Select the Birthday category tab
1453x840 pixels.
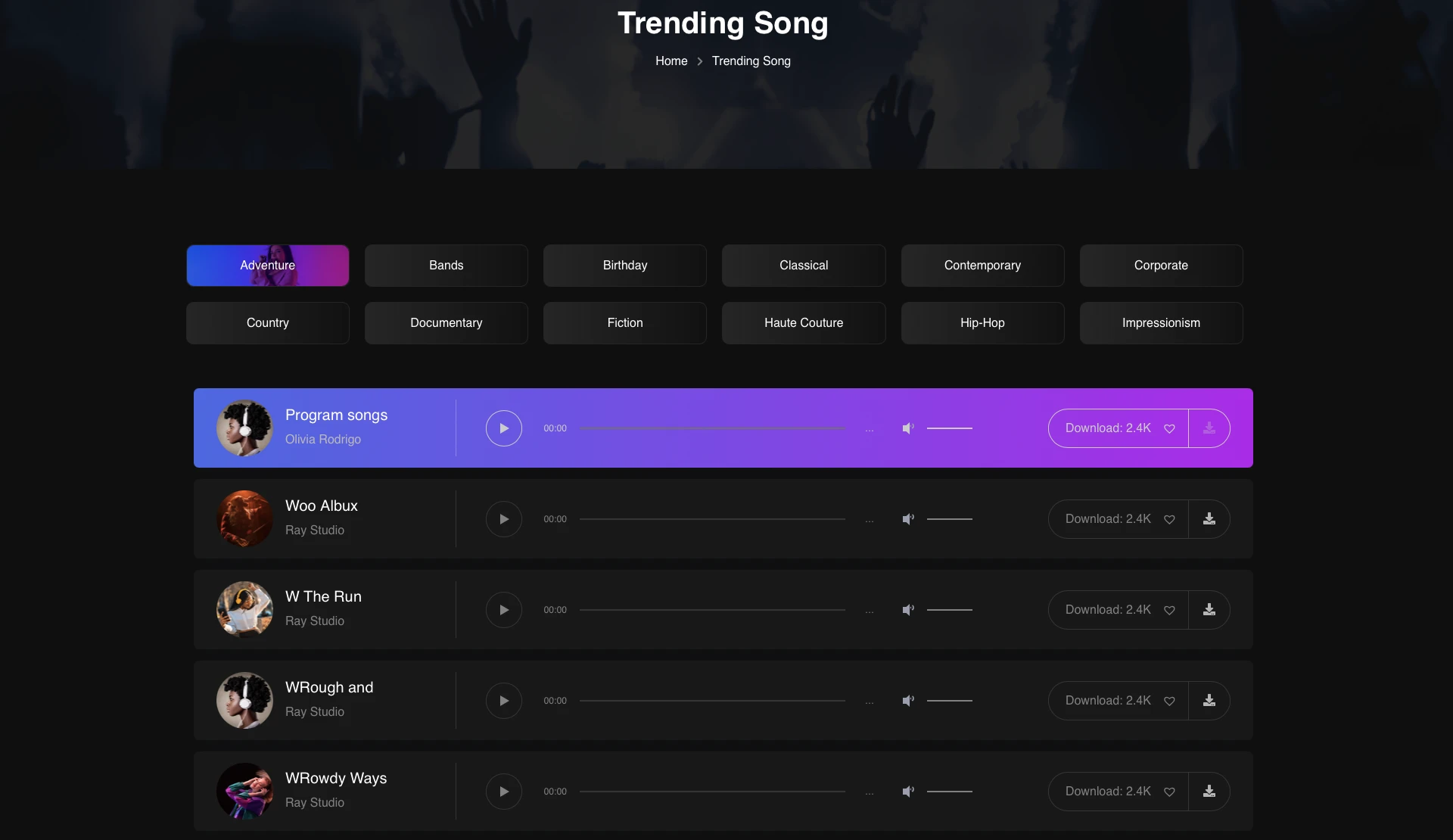click(x=625, y=266)
